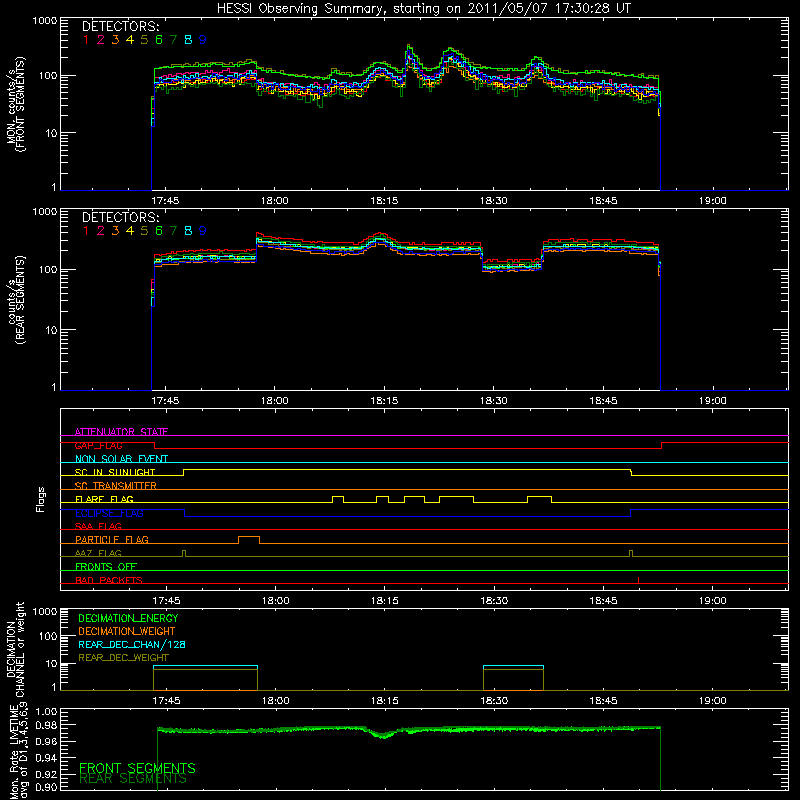Click the HESSI Observing Summary title
Viewport: 800px width, 800px height.
coord(423,9)
